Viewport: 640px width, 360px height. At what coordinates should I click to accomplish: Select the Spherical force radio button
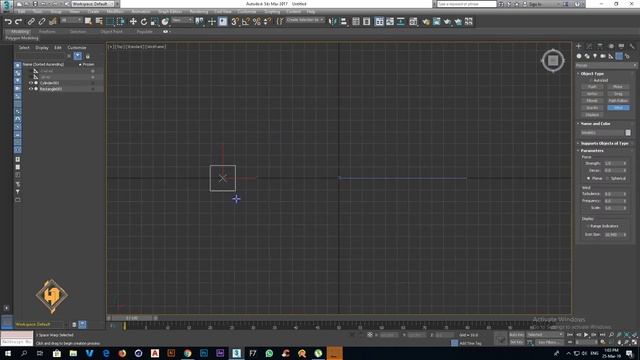(x=608, y=178)
